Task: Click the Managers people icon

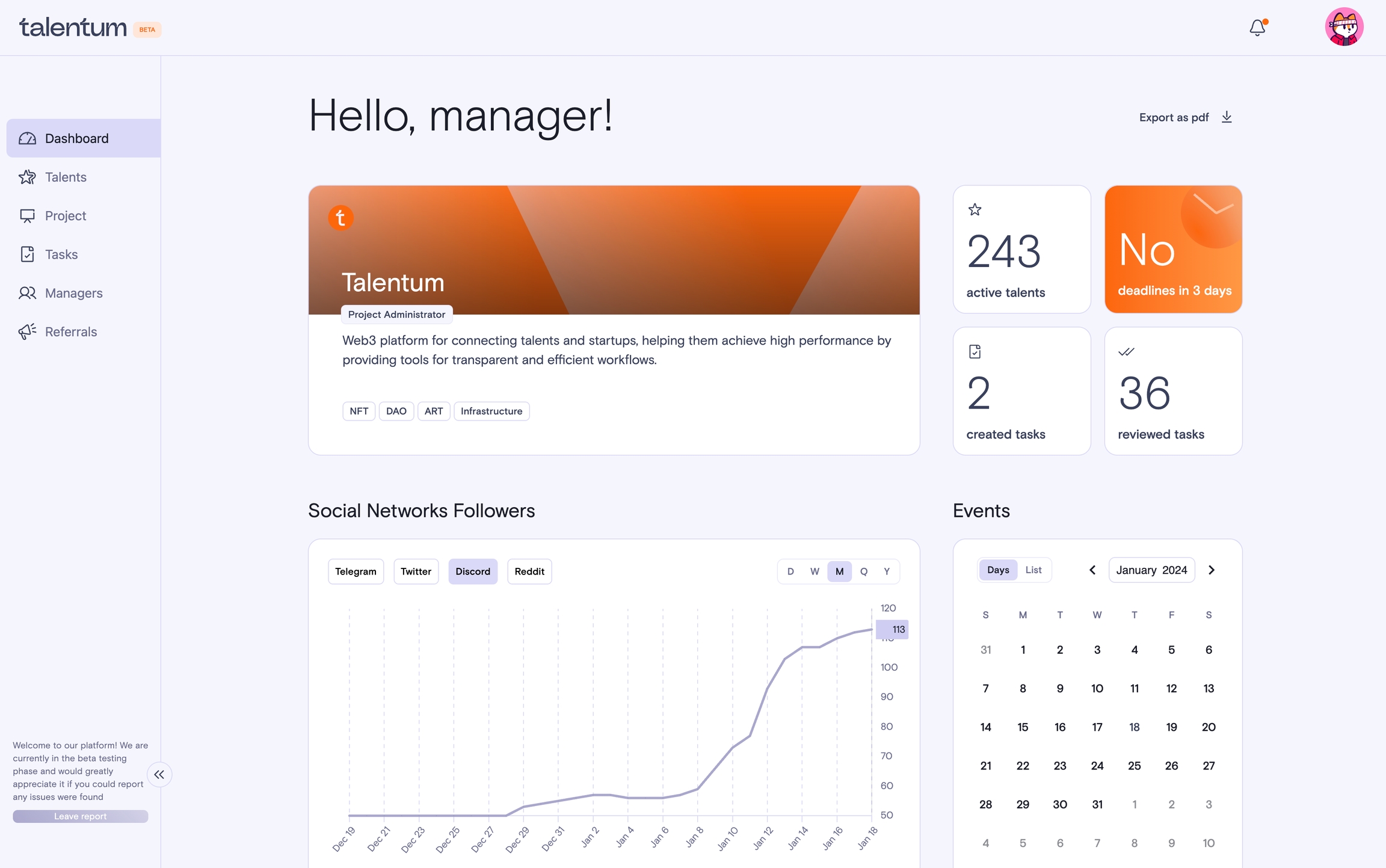Action: click(27, 293)
